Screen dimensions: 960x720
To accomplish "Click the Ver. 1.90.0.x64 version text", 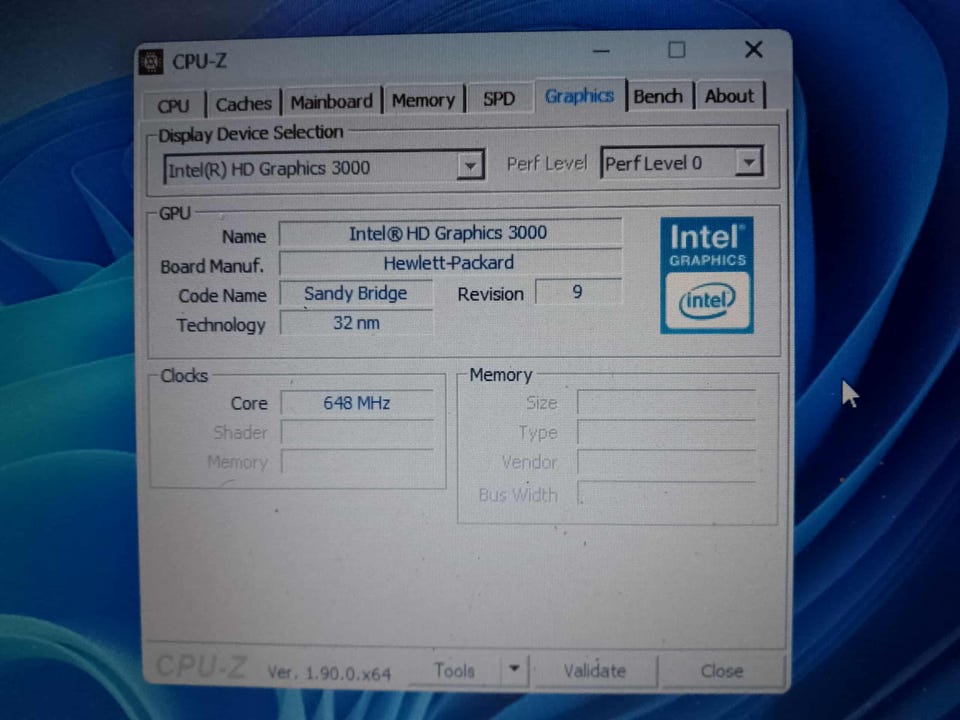I will (x=329, y=673).
